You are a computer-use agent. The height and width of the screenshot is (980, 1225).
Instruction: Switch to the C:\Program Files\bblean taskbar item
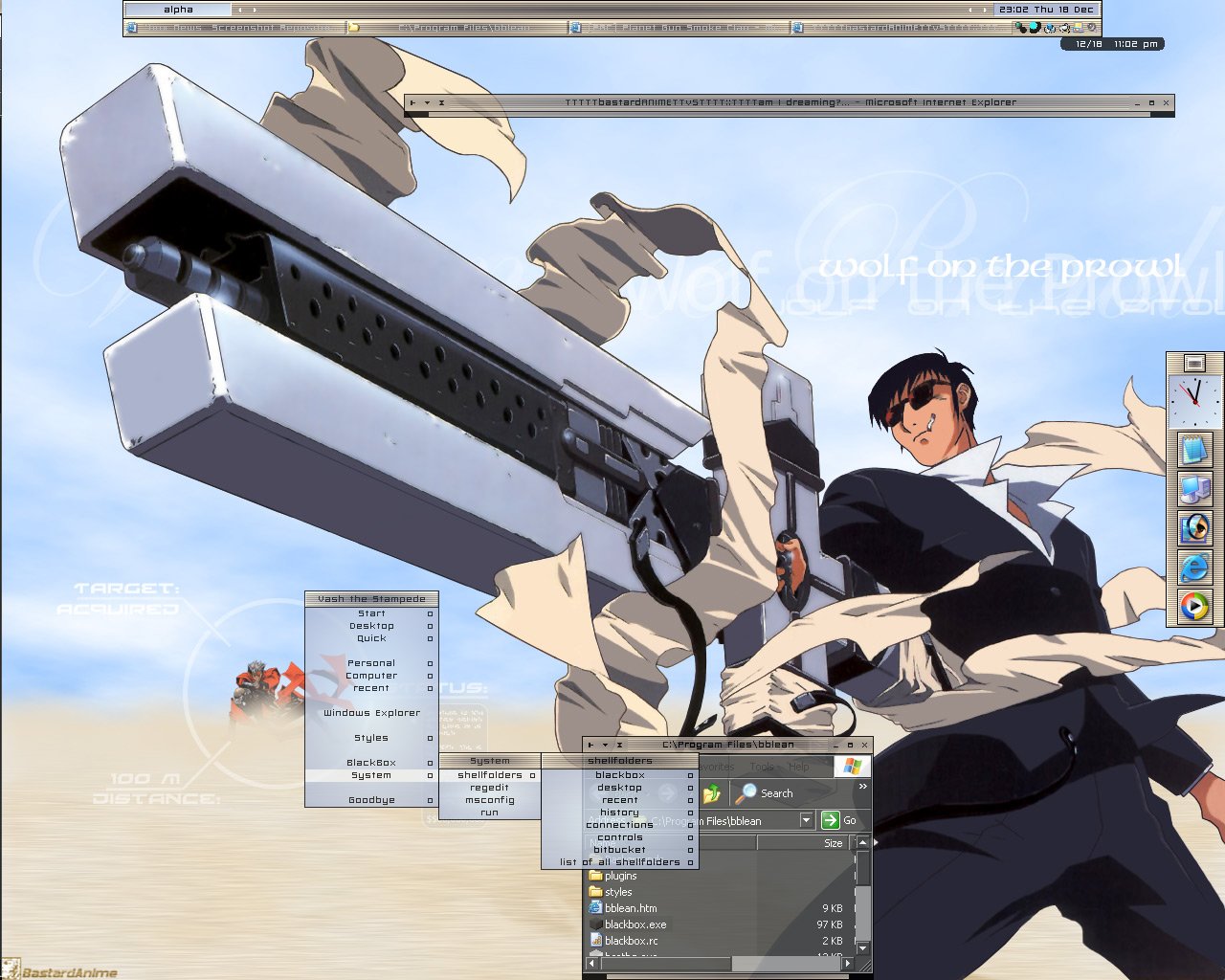(456, 28)
